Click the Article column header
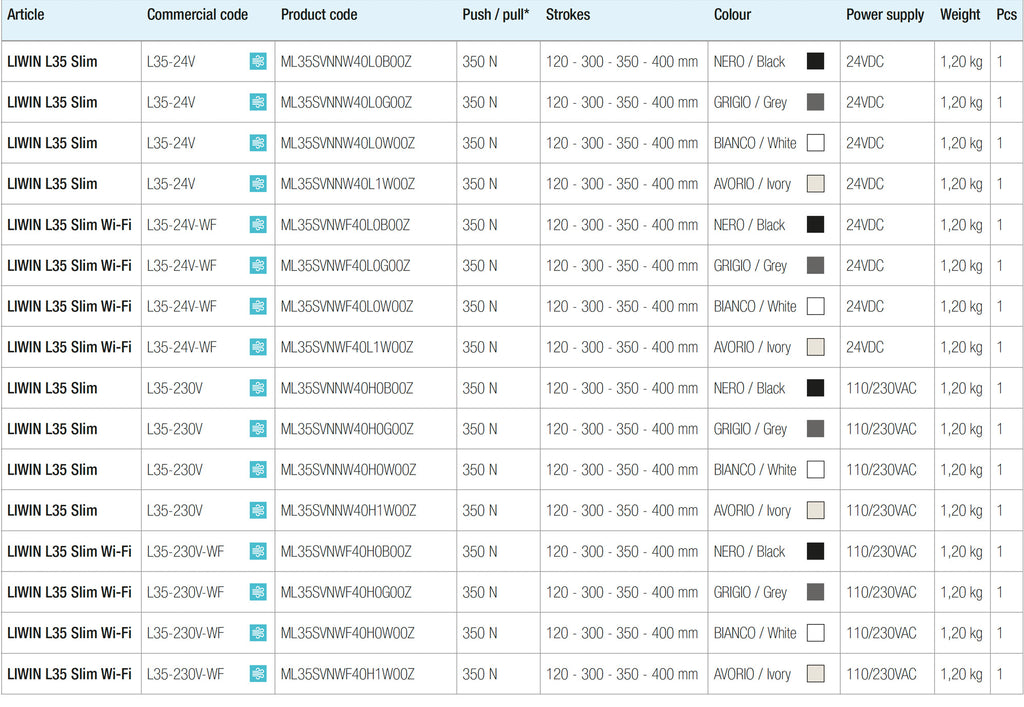1024x707 pixels. tap(25, 14)
